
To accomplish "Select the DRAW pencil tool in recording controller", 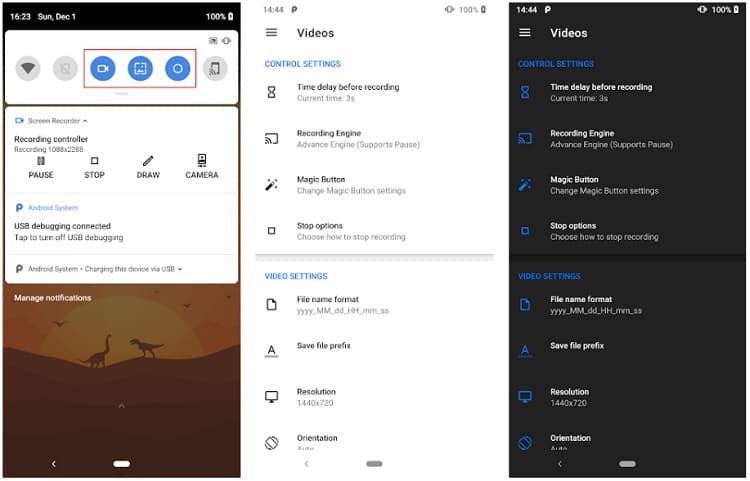I will tap(148, 167).
